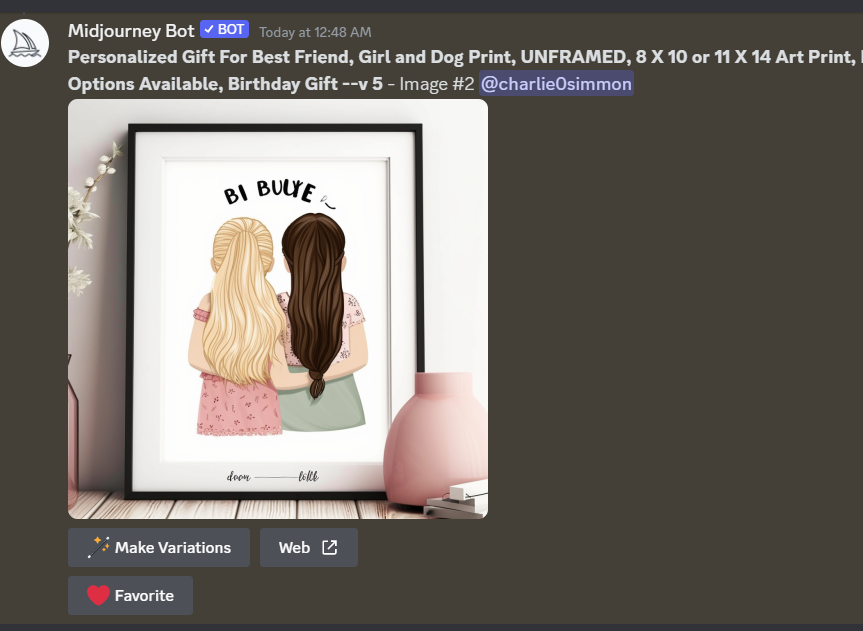Click the Favorite heart button
The image size is (863, 631).
pyautogui.click(x=130, y=595)
